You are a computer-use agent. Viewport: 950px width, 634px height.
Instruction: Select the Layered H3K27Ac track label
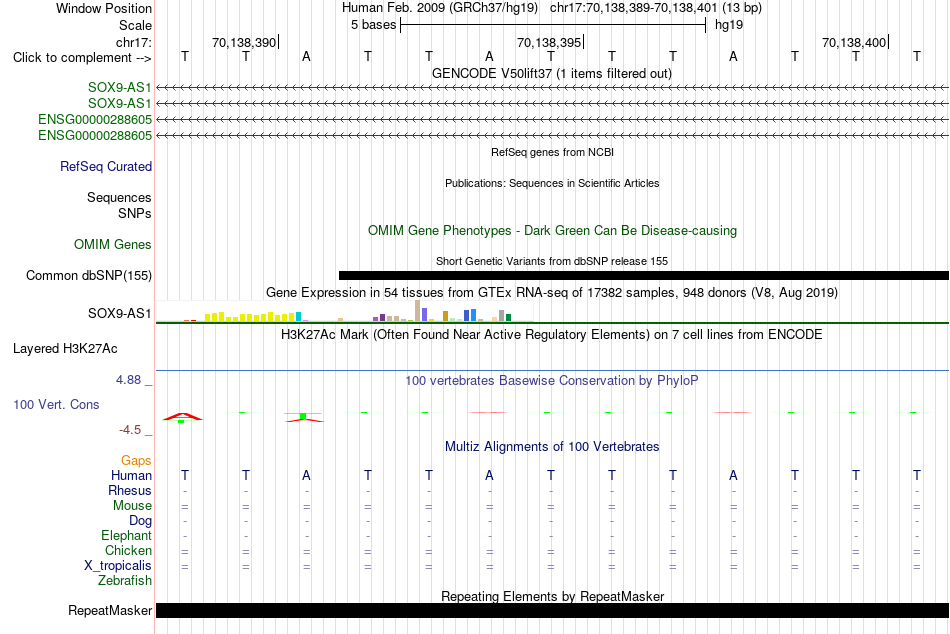65,349
